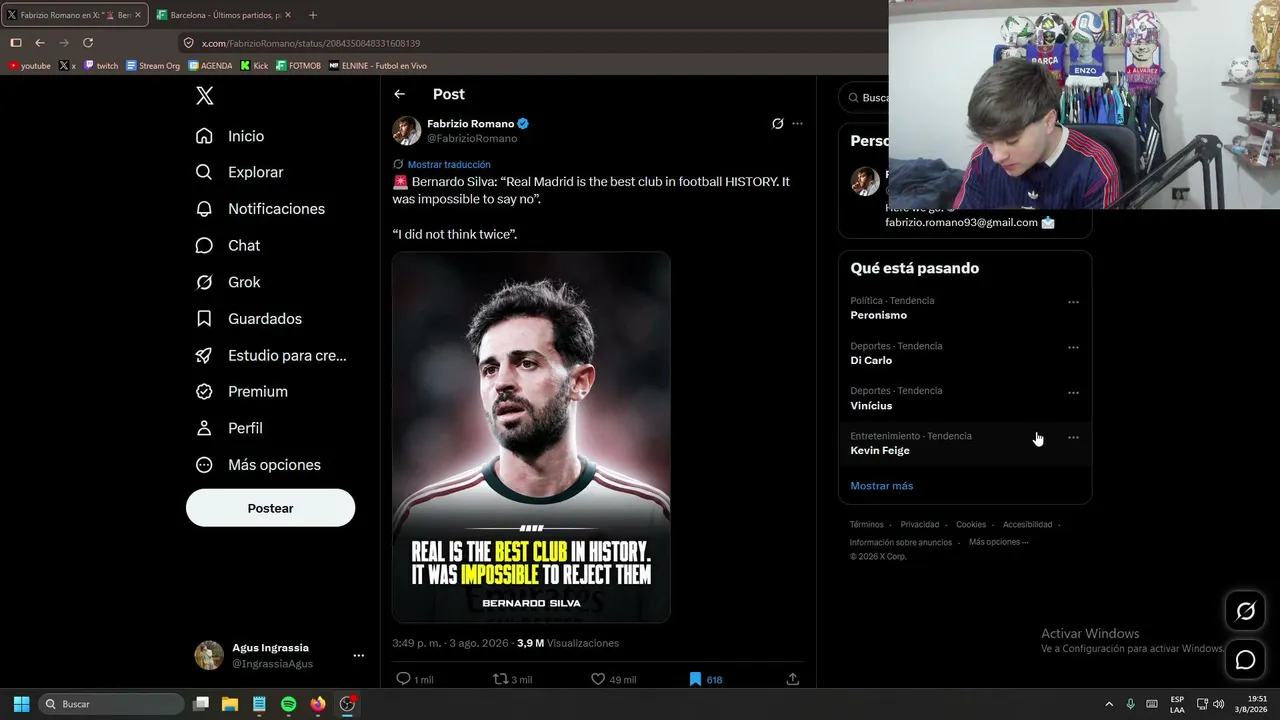Open the Kevin Feige trend
This screenshot has width=1280, height=720.
tap(880, 450)
